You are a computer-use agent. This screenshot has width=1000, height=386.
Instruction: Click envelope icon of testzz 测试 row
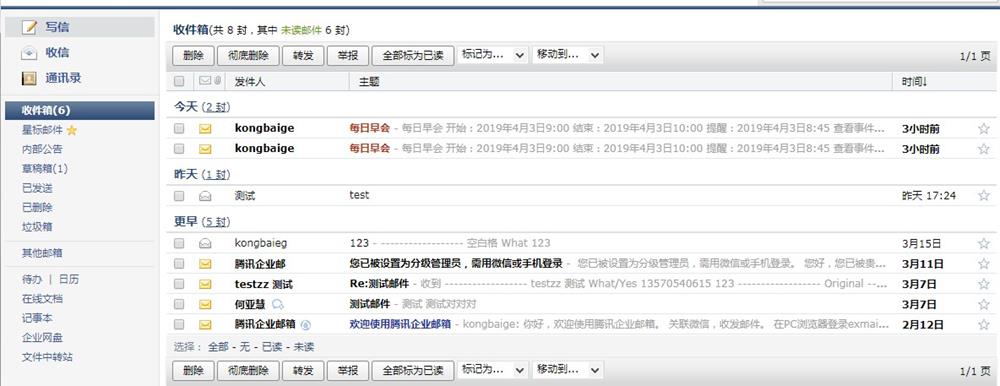pos(205,284)
